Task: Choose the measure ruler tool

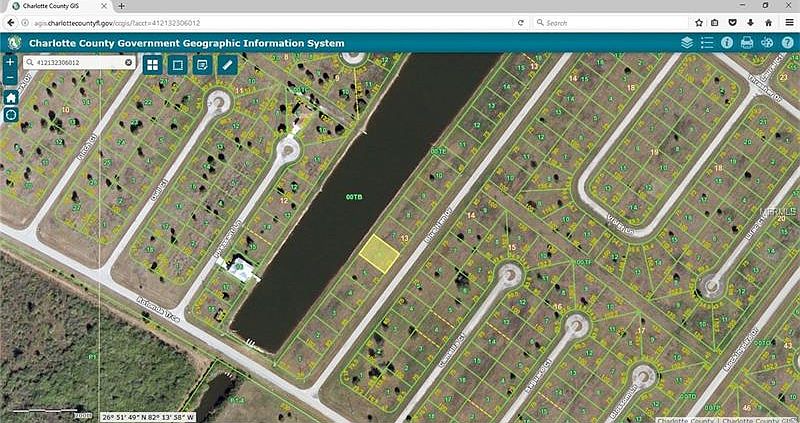Action: (x=227, y=64)
